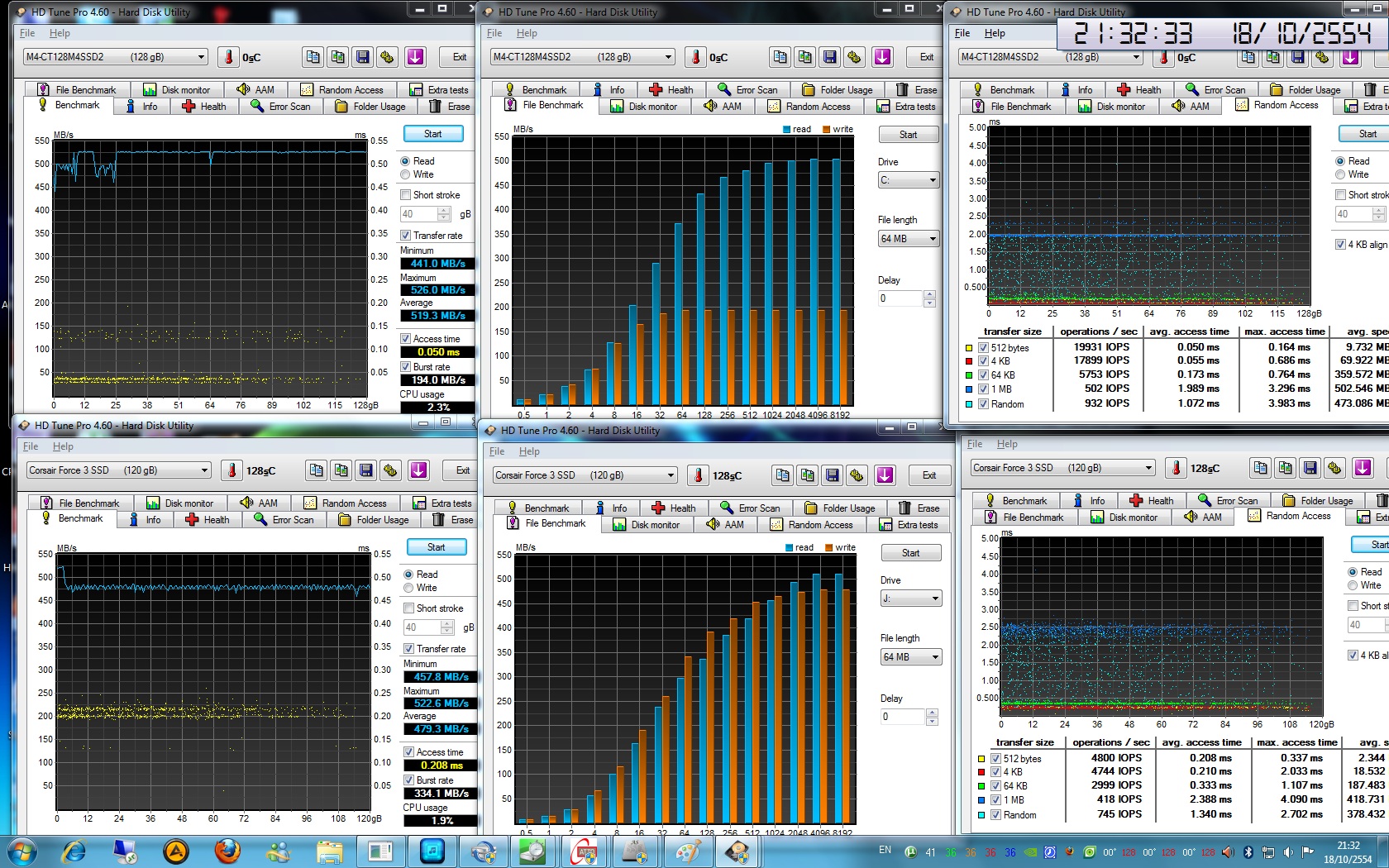Click floppy save icon in Corsair Benchmark window

click(365, 470)
